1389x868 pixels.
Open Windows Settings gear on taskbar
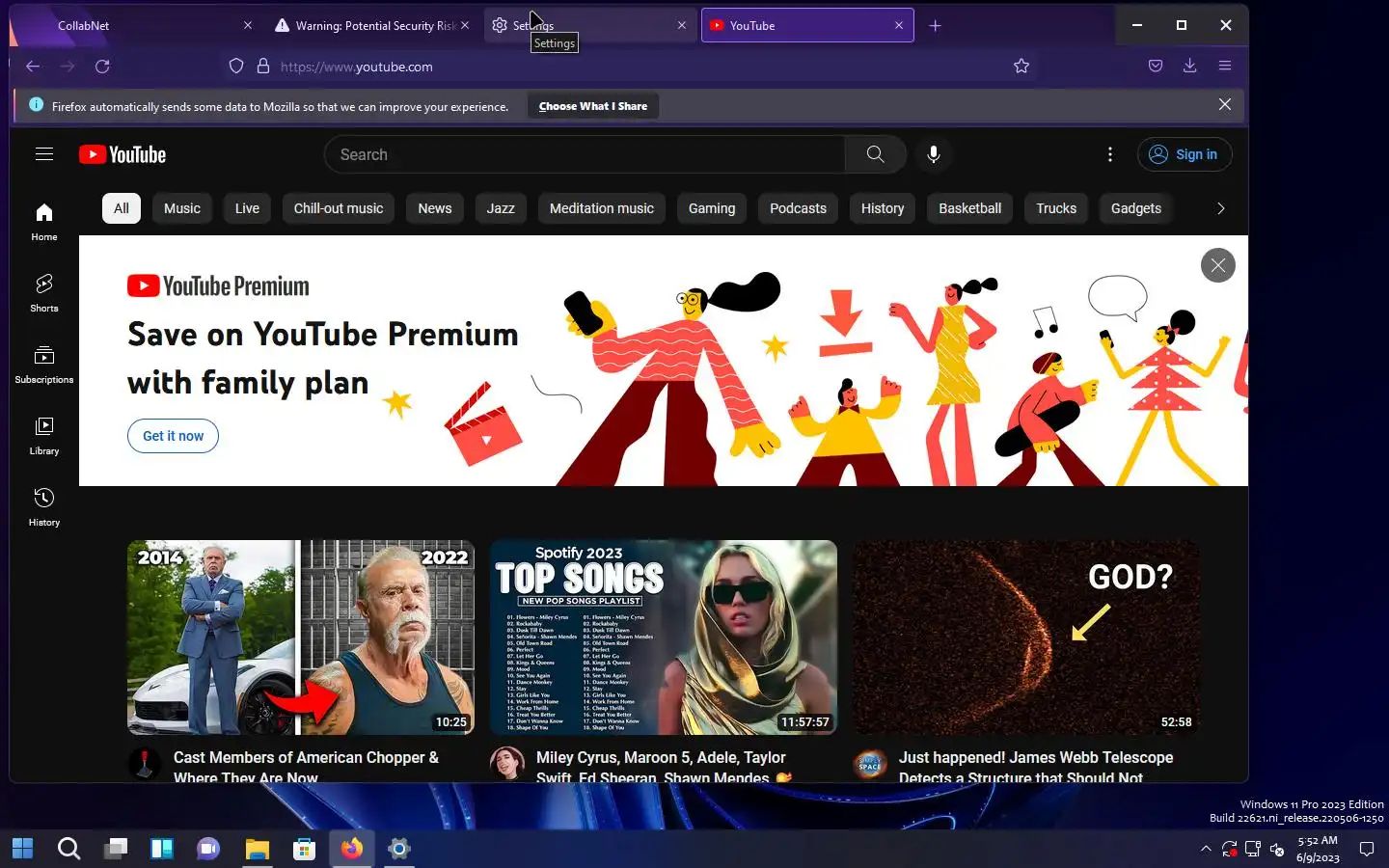pyautogui.click(x=398, y=849)
